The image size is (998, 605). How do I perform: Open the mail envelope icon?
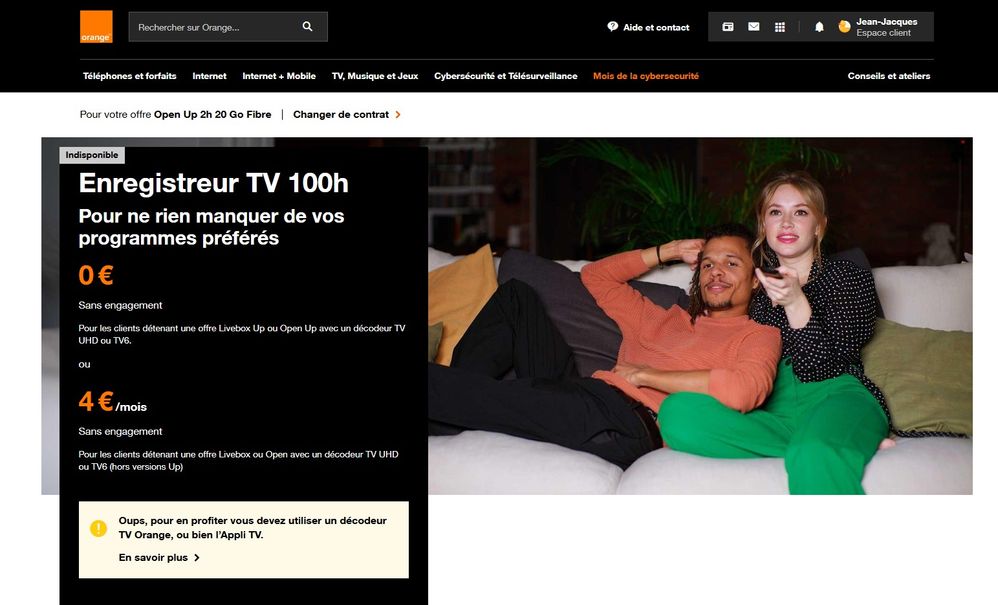tap(754, 27)
